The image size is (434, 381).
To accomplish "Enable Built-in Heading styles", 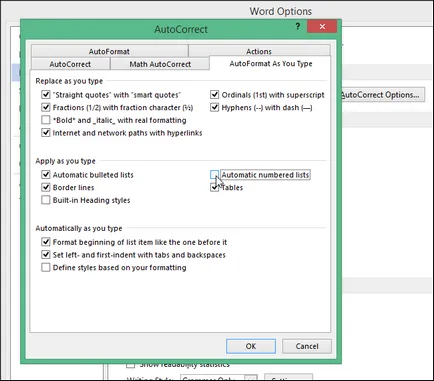I will pos(46,200).
